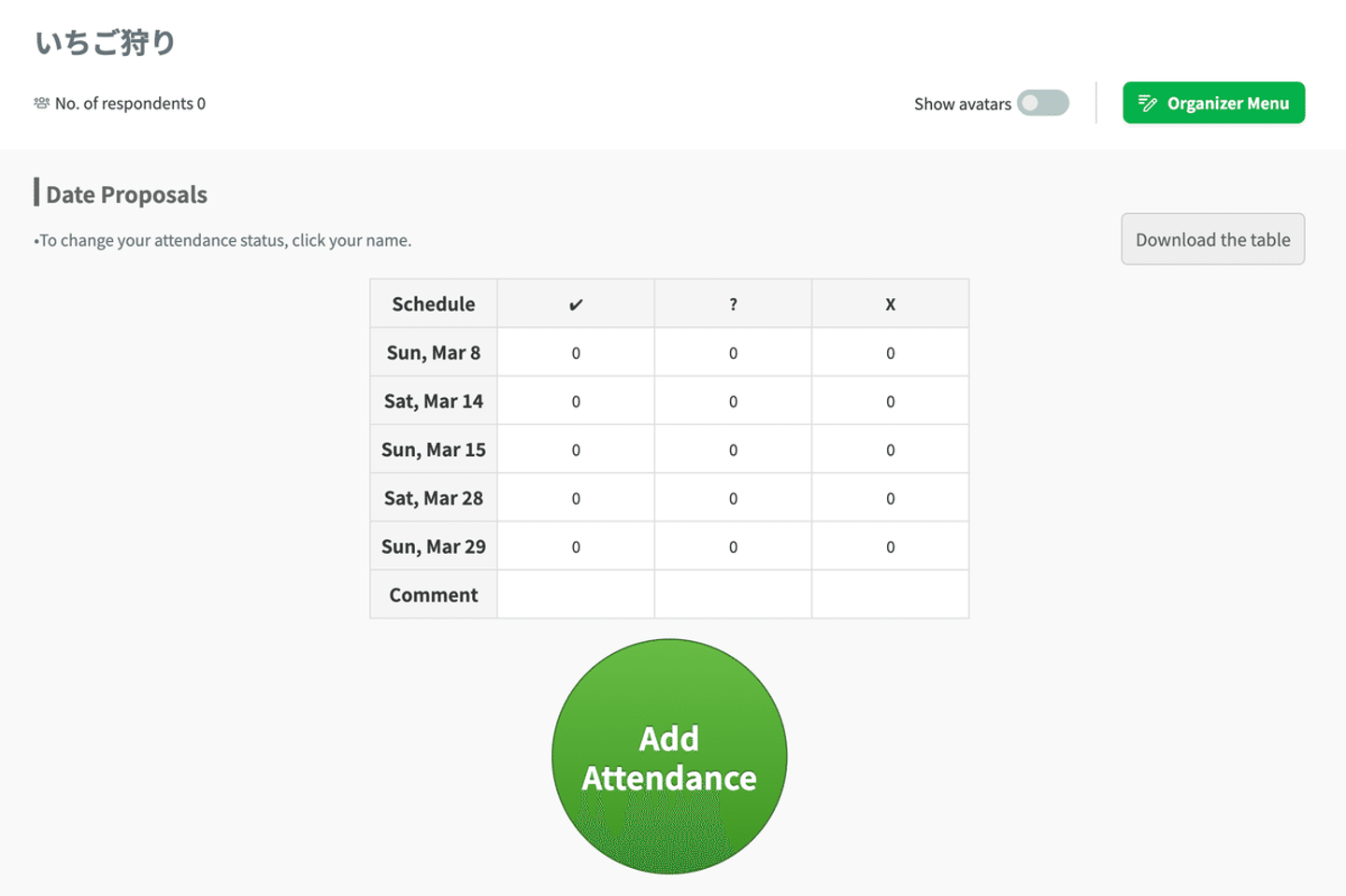Click the Sun, Mar 15 date cell

[434, 450]
